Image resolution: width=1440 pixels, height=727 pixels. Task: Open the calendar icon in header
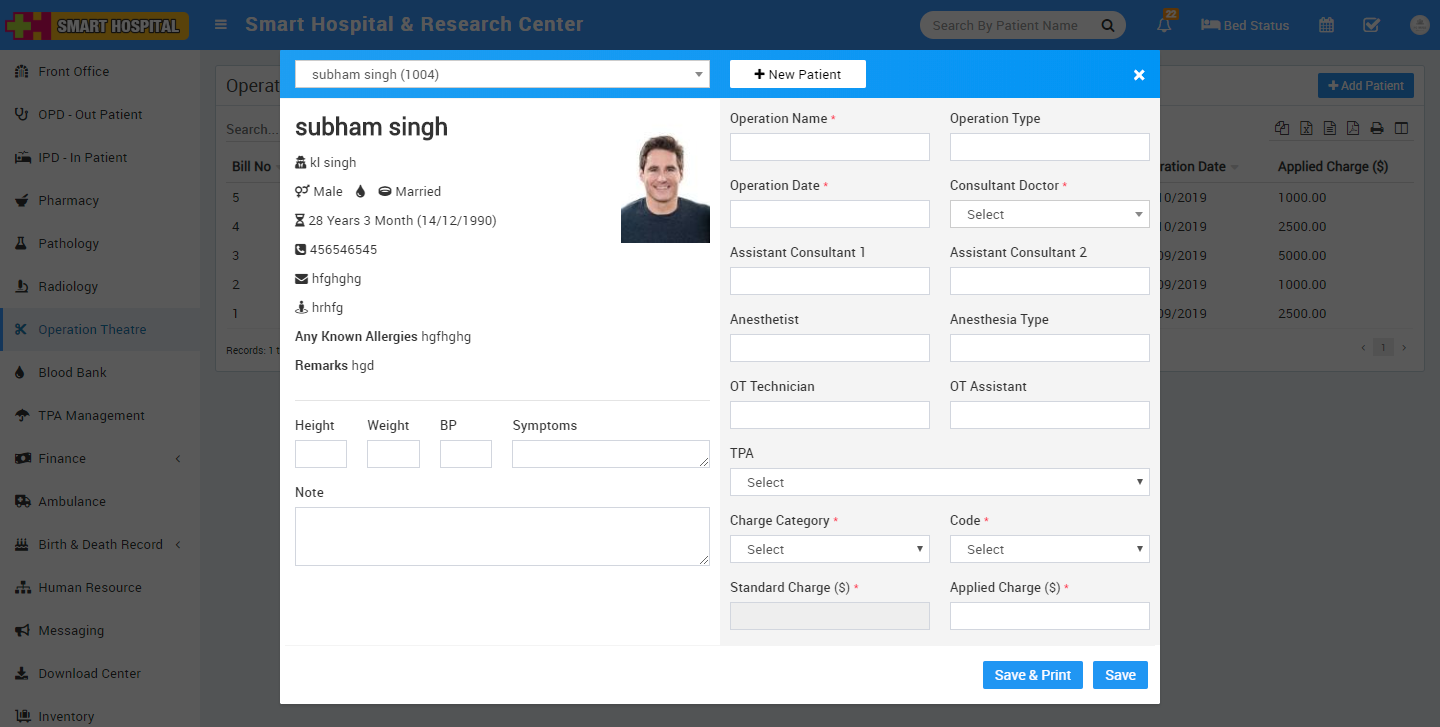pyautogui.click(x=1326, y=25)
